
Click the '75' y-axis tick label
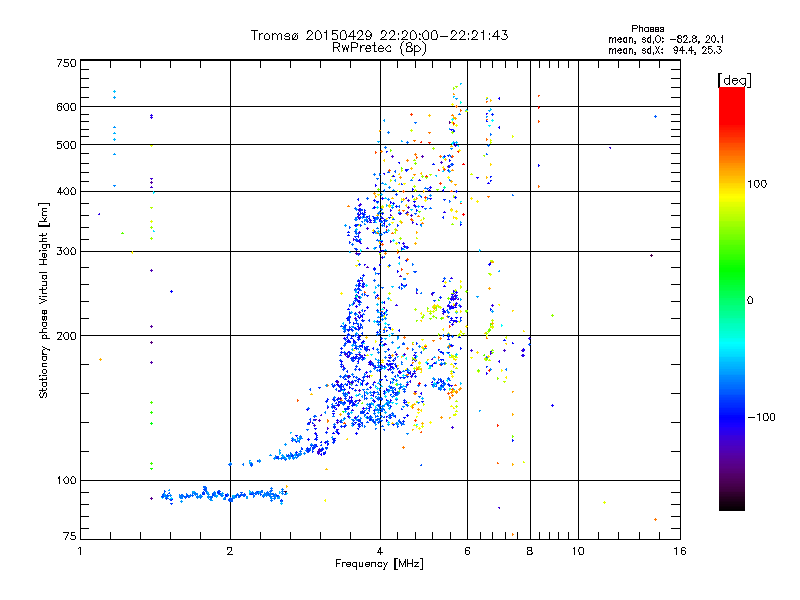click(70, 536)
